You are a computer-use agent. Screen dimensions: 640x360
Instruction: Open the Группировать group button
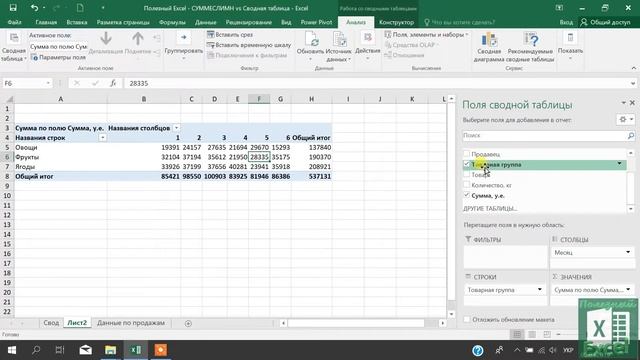click(x=184, y=46)
